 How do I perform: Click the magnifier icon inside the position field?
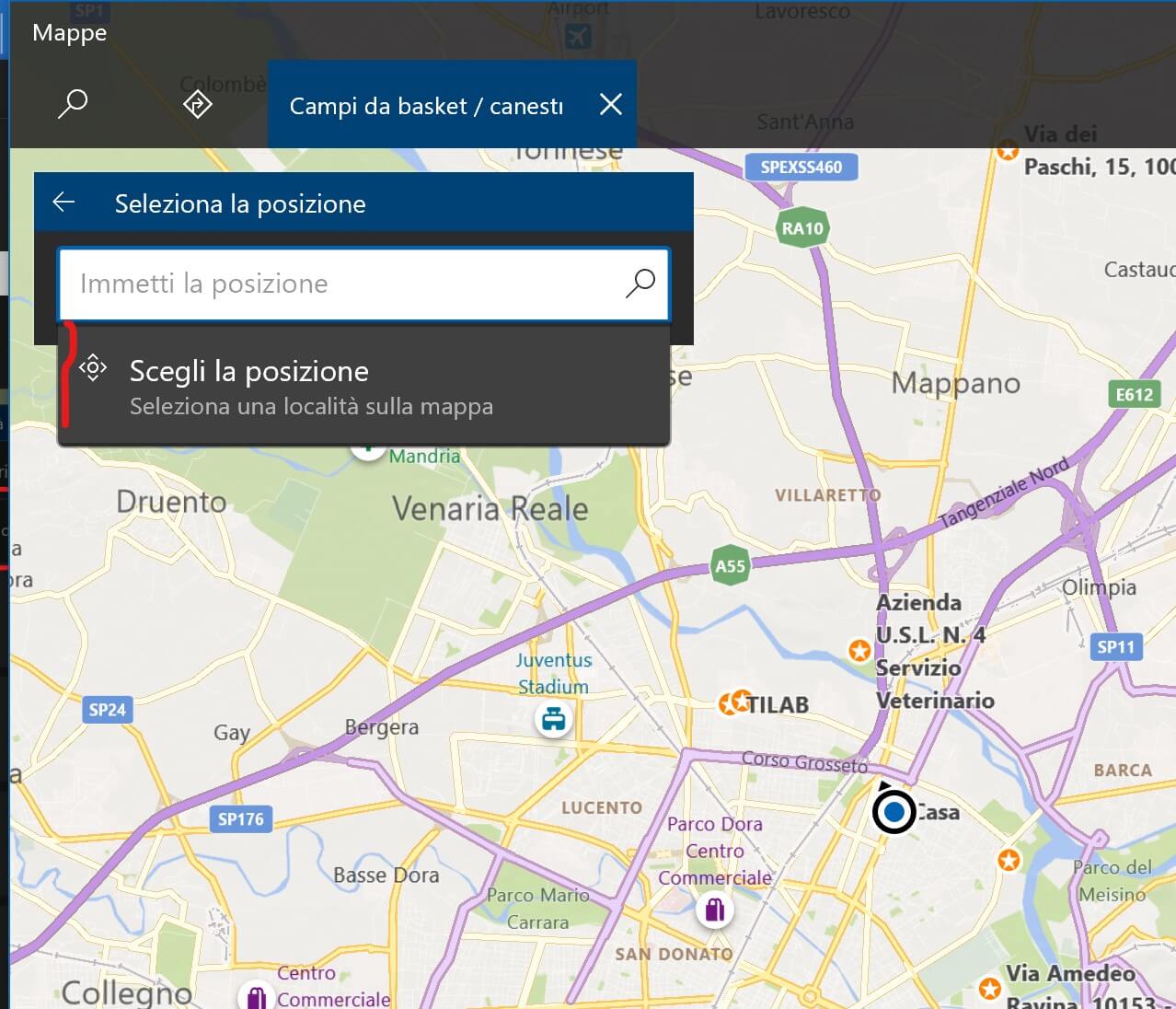640,283
